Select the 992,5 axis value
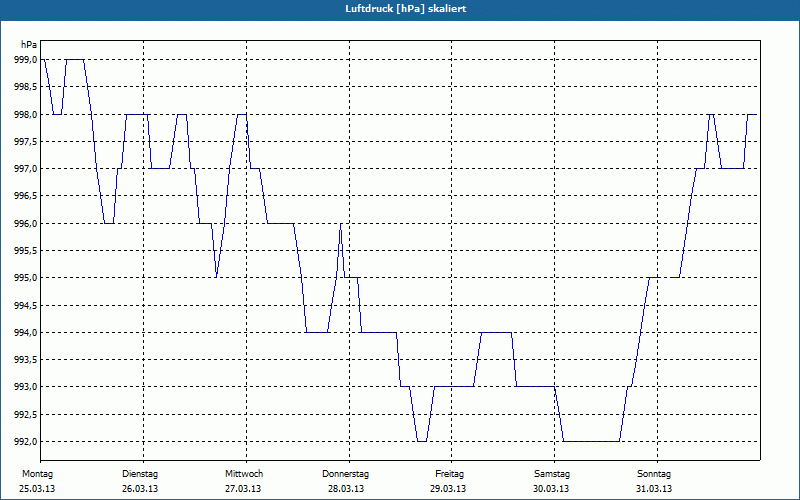The width and height of the screenshot is (800, 500). click(x=26, y=414)
